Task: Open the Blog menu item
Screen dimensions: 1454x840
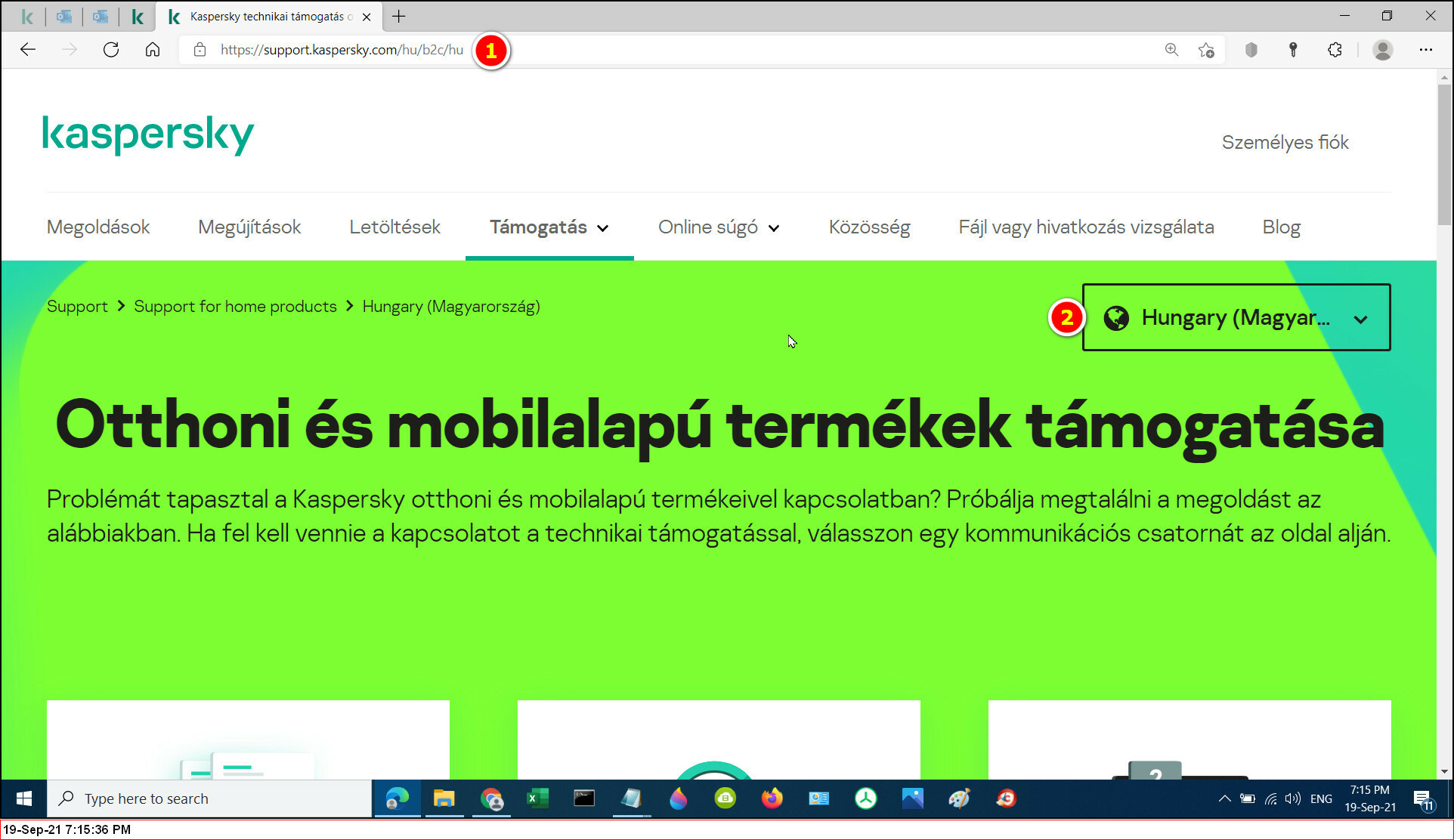Action: click(x=1281, y=227)
